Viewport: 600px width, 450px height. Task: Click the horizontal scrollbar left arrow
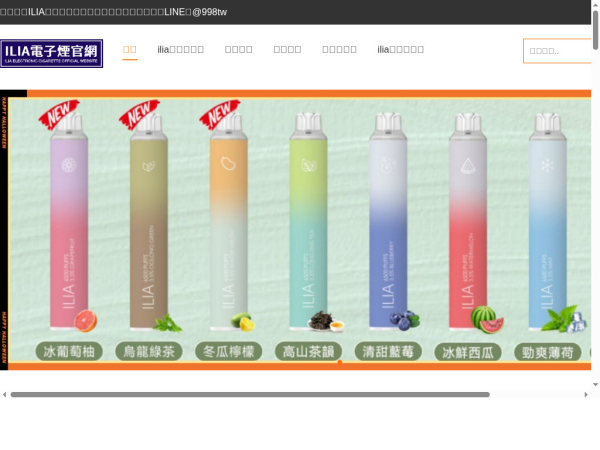click(x=4, y=395)
